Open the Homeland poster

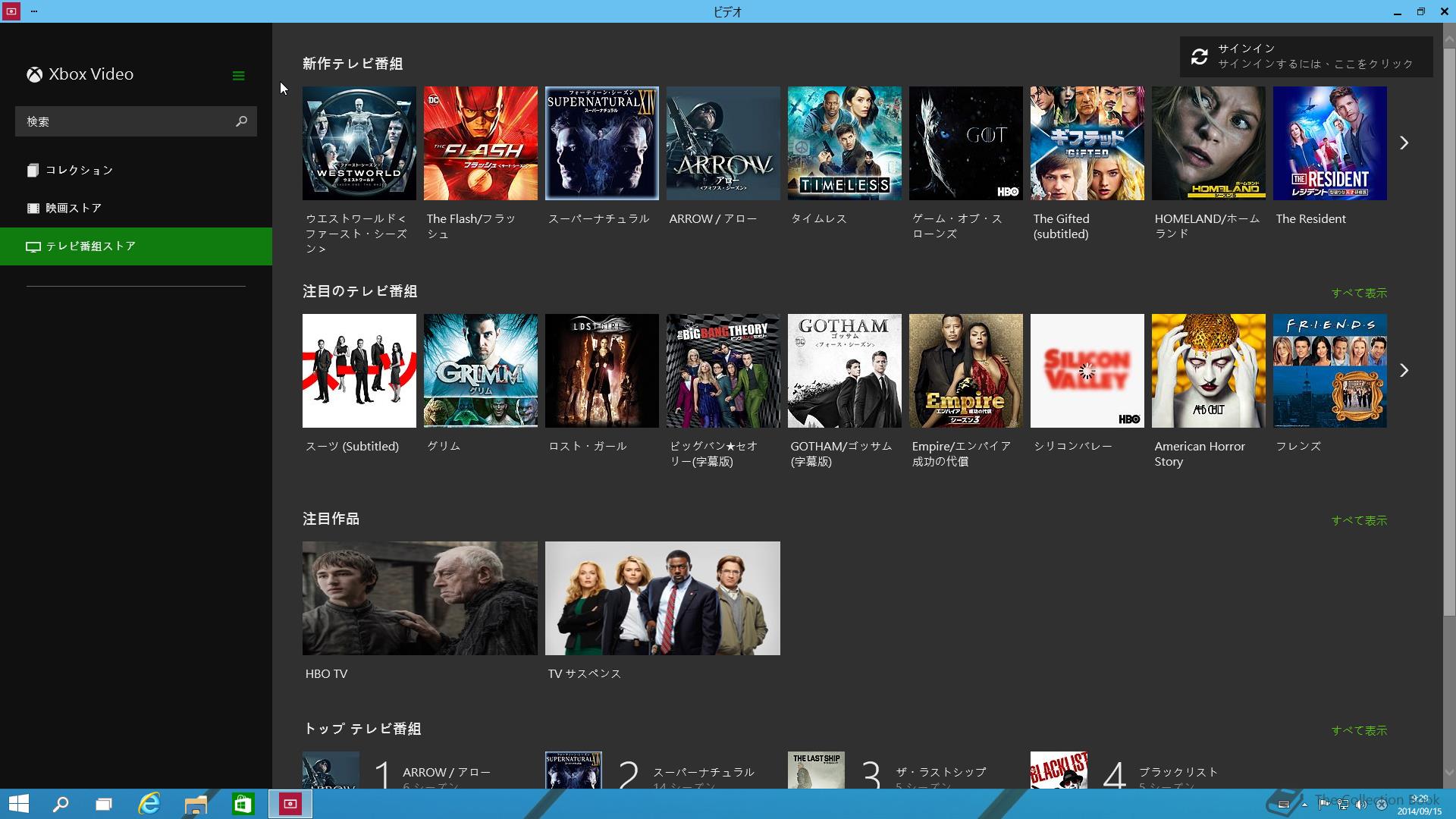[x=1209, y=143]
